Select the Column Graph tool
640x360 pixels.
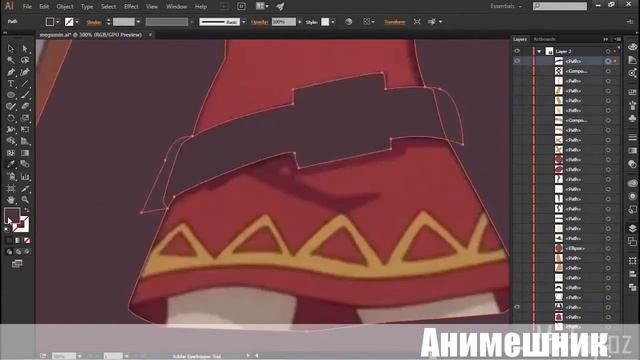coord(25,177)
